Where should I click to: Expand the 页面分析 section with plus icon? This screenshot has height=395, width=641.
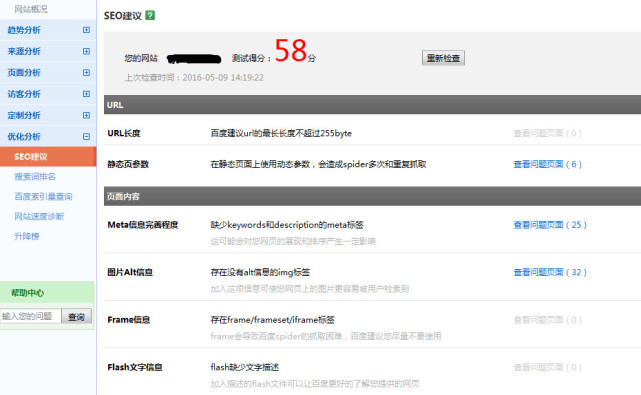[86, 72]
